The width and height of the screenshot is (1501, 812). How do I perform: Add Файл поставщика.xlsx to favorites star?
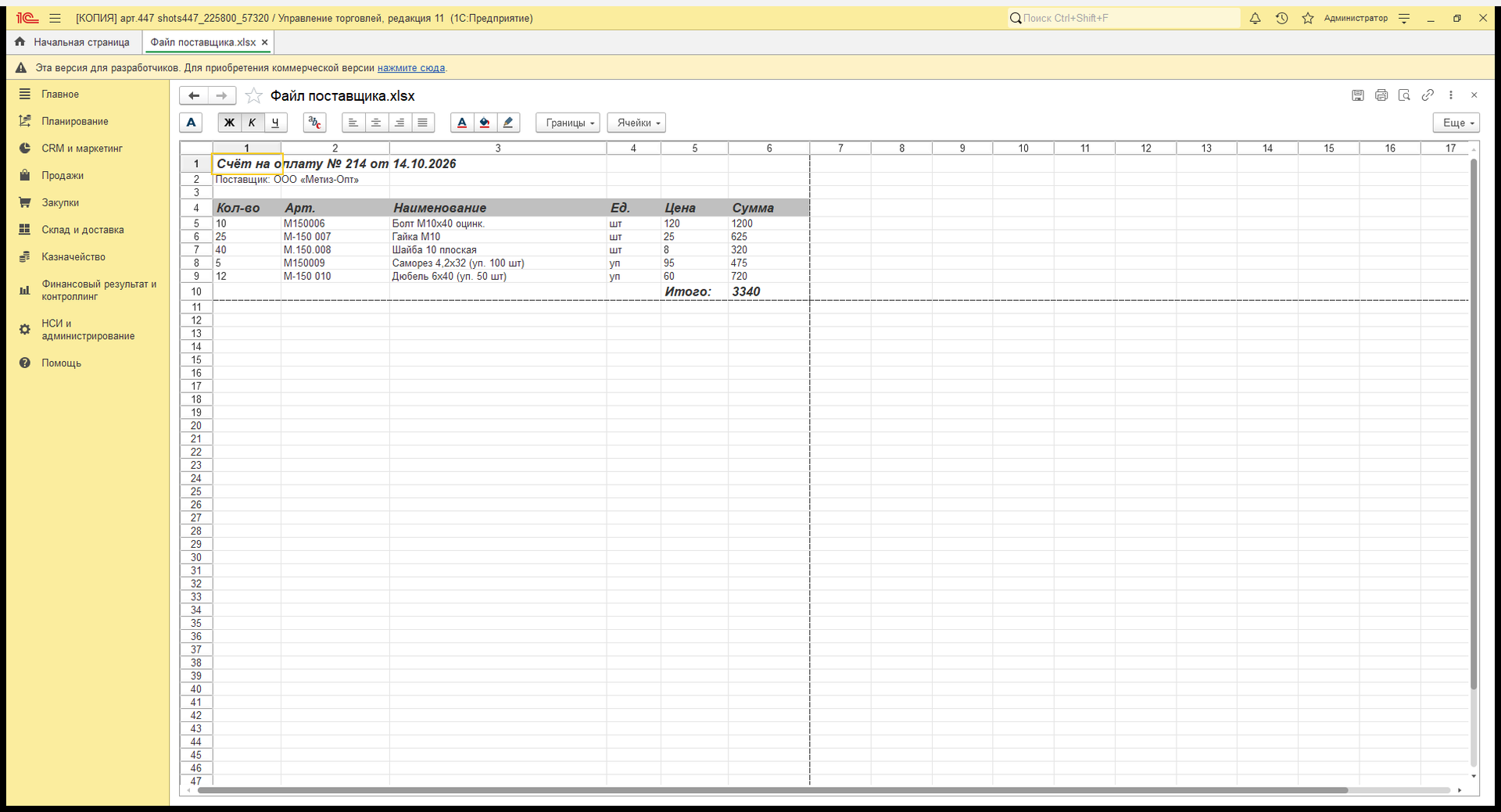point(253,96)
